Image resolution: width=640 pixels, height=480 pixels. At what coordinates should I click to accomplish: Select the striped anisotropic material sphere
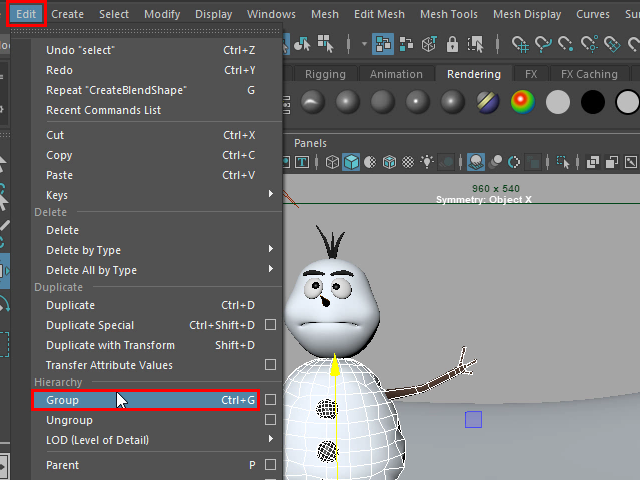pos(487,101)
